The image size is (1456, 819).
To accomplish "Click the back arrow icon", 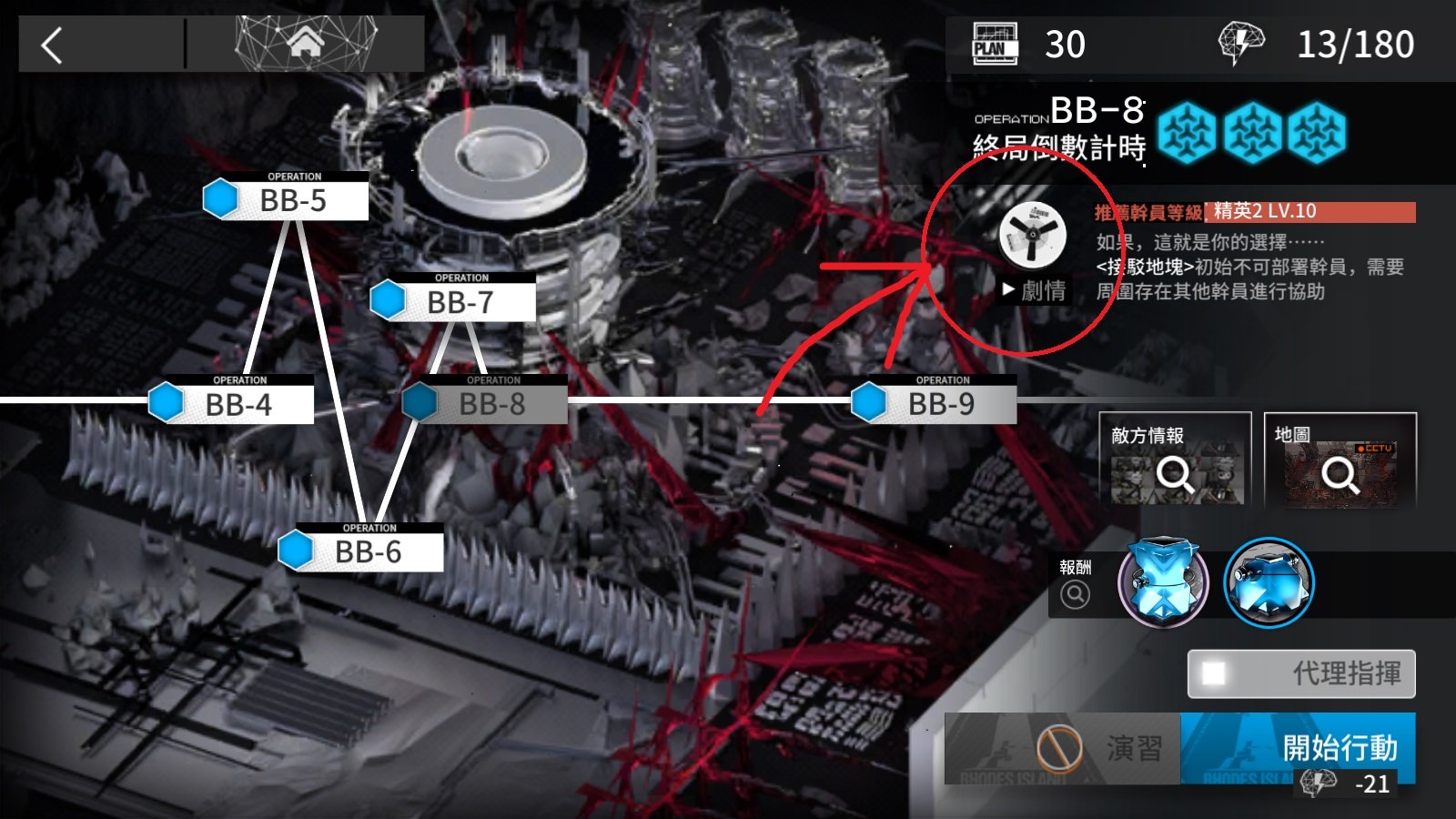I will coord(53,45).
